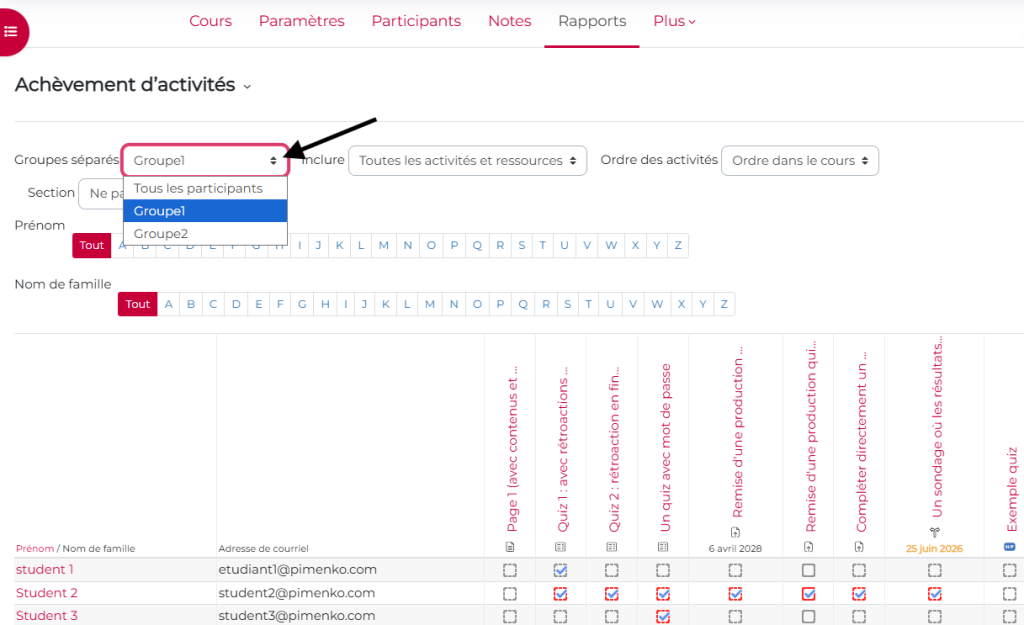The image size is (1024, 625).
Task: Choose 'Tous les participants' from the group list
Action: 205,188
